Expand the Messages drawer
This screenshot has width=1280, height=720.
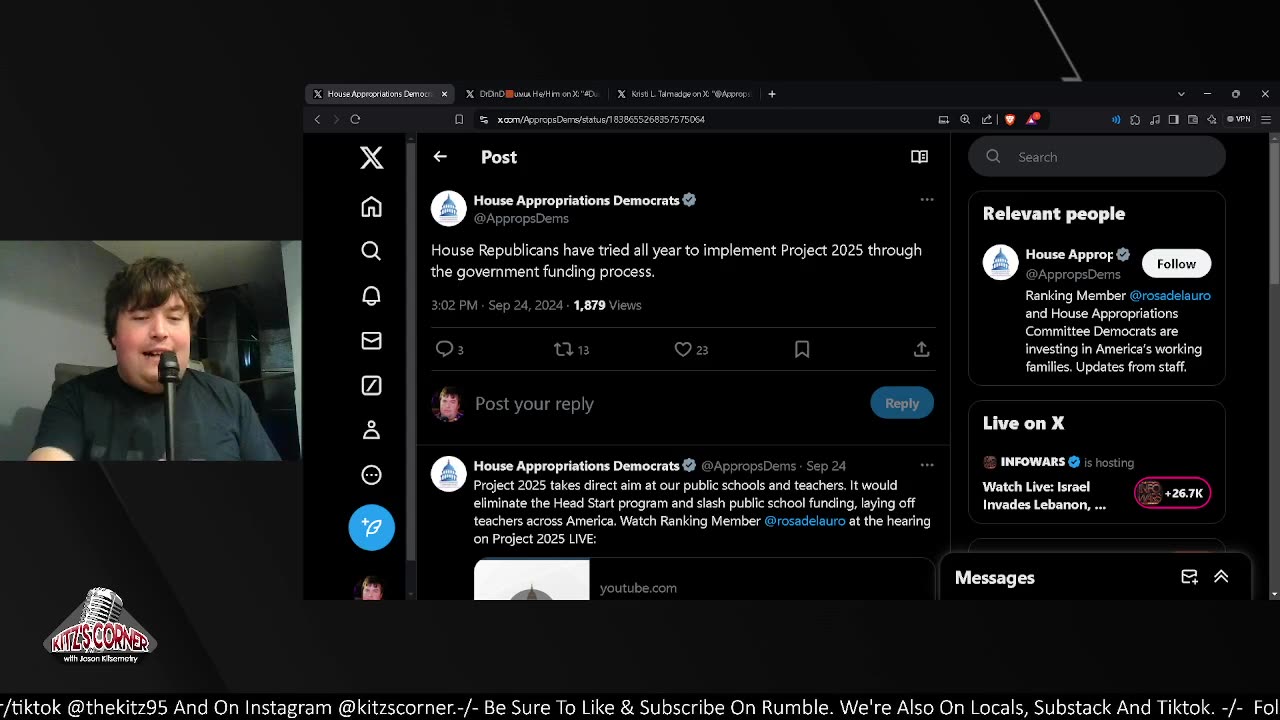(1221, 577)
